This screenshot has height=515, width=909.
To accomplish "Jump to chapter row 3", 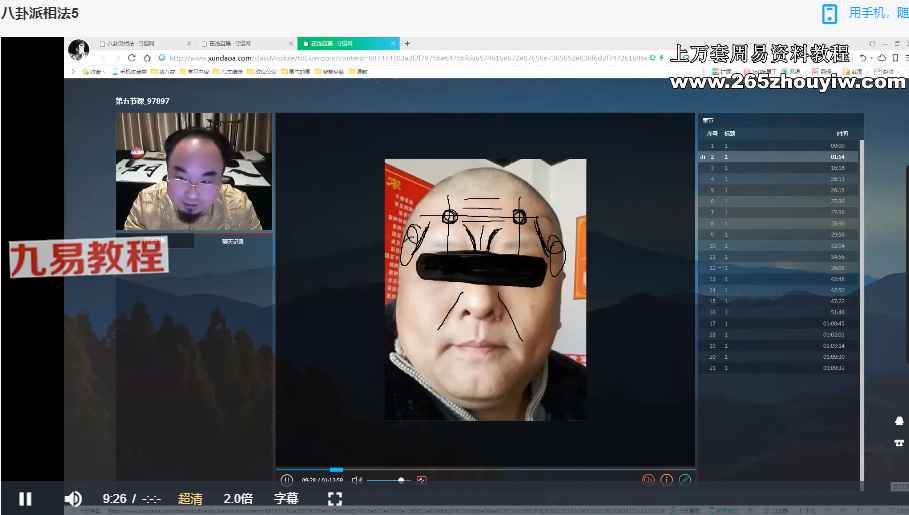I will [x=778, y=168].
